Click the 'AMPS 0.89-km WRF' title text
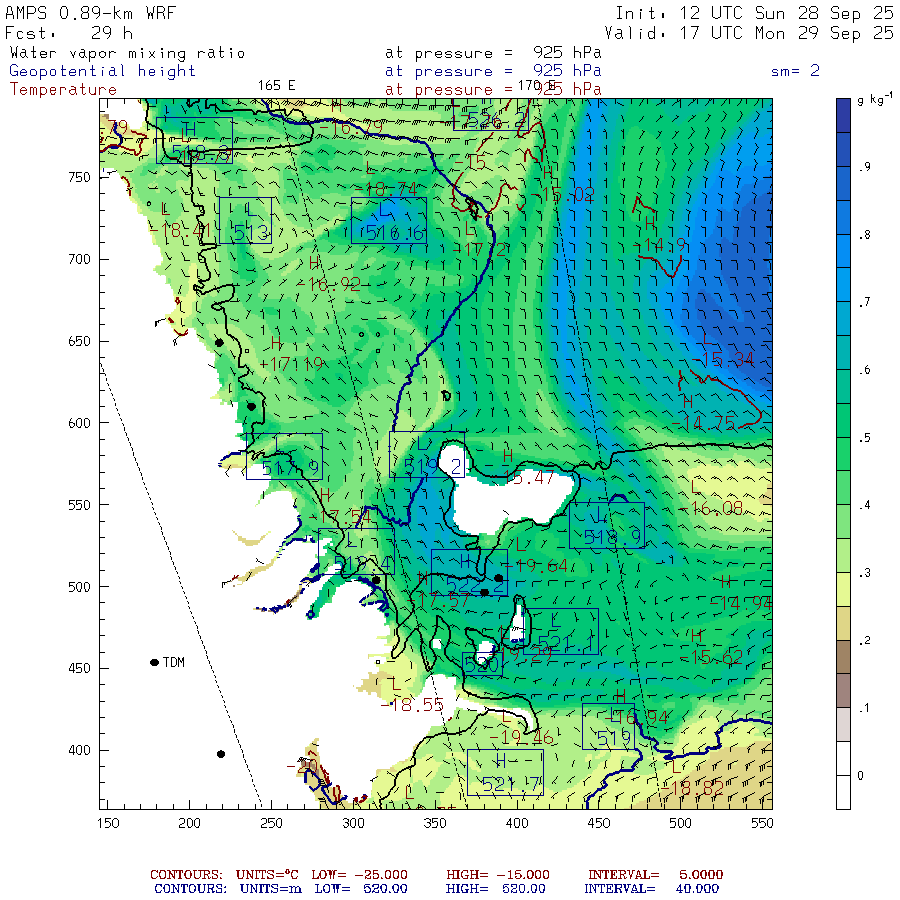This screenshot has height=900, width=900. (90, 13)
